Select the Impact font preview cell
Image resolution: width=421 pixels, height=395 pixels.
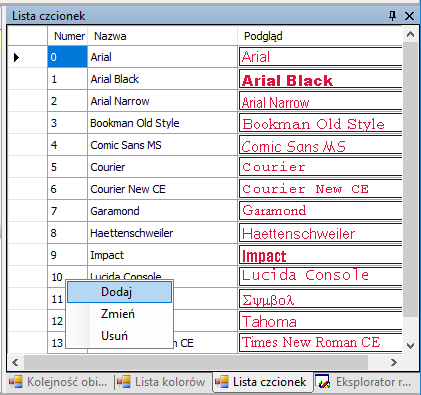point(320,255)
